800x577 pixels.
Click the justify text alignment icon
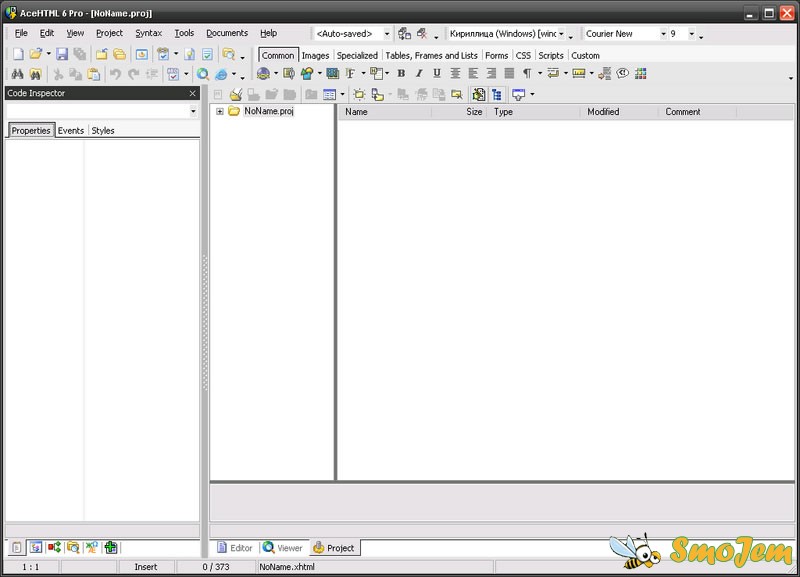point(509,73)
